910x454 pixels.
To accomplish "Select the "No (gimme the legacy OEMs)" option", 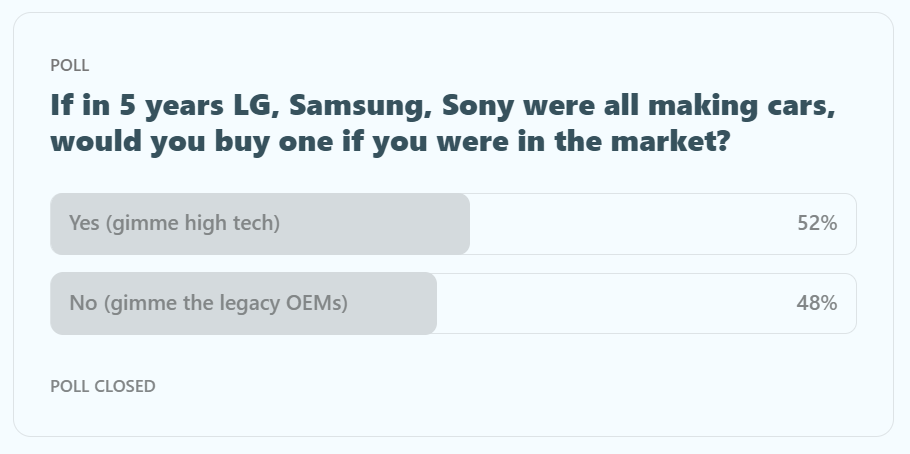I will 208,303.
